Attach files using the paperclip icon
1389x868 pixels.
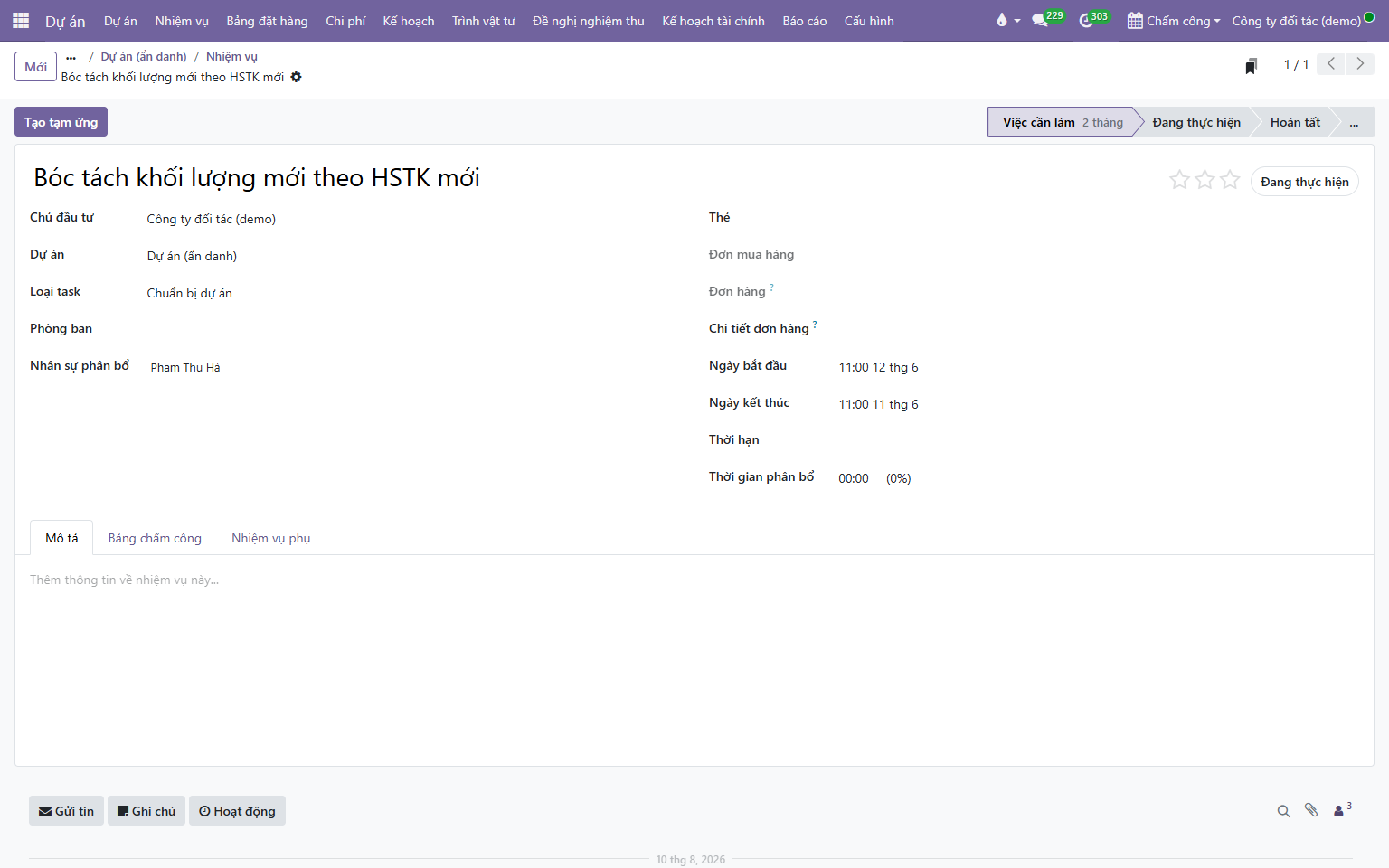pyautogui.click(x=1311, y=810)
